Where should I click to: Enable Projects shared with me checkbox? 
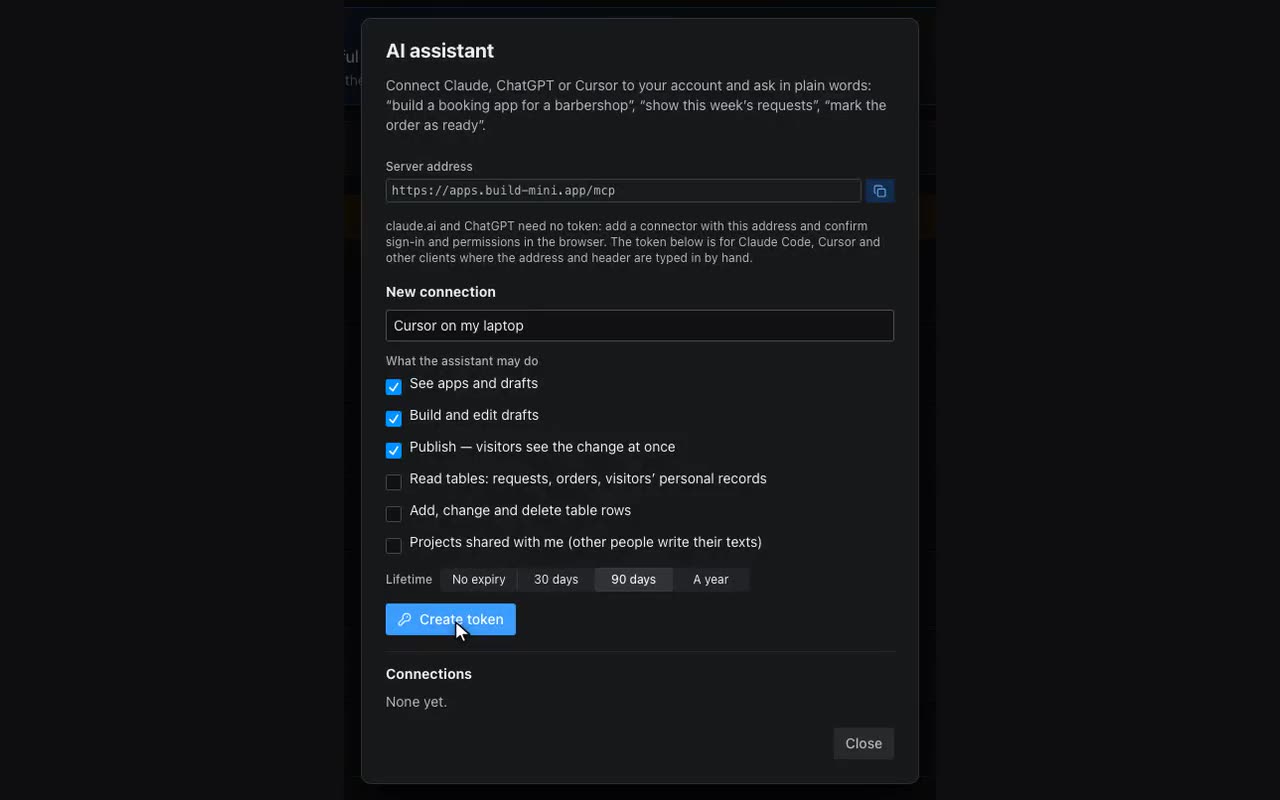click(x=394, y=545)
